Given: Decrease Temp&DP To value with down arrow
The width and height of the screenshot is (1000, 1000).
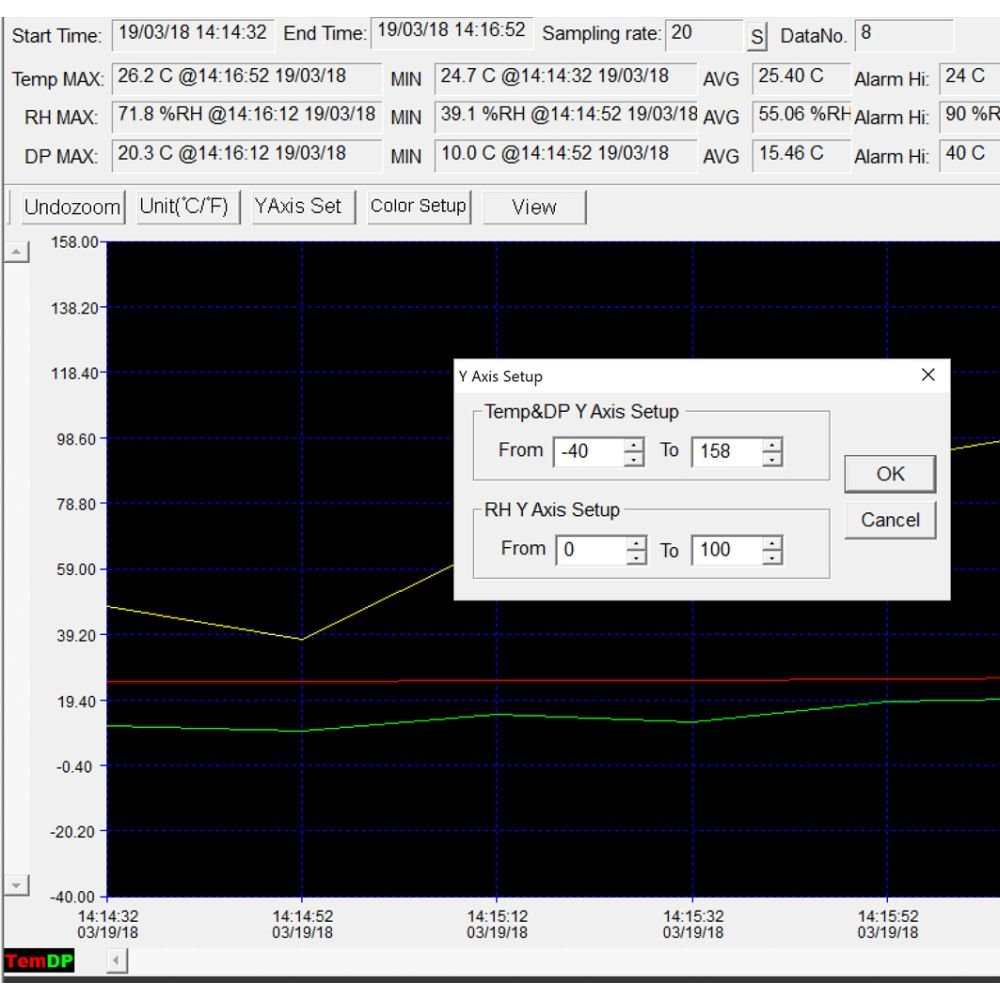Looking at the screenshot, I should [x=772, y=459].
